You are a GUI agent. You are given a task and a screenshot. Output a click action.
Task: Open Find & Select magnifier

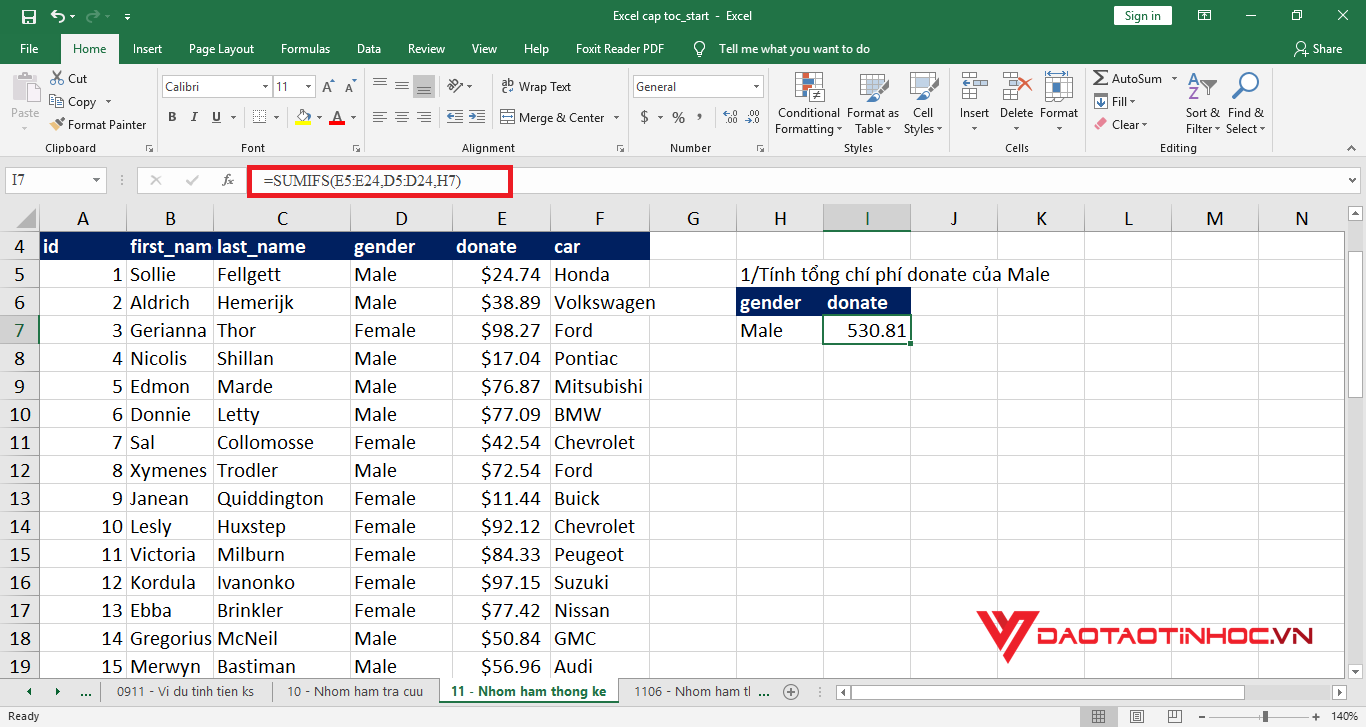(x=1246, y=103)
